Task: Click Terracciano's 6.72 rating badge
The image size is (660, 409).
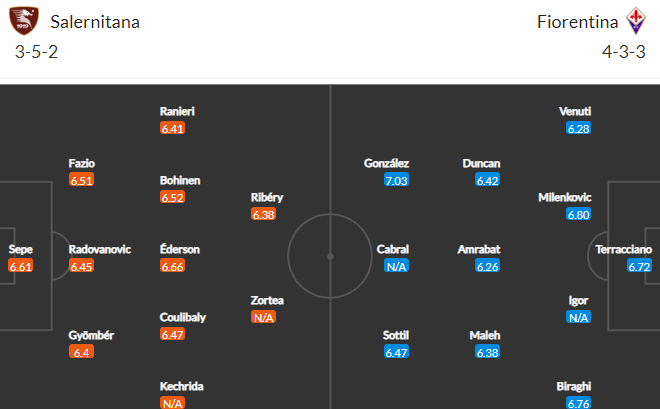Action: (639, 266)
